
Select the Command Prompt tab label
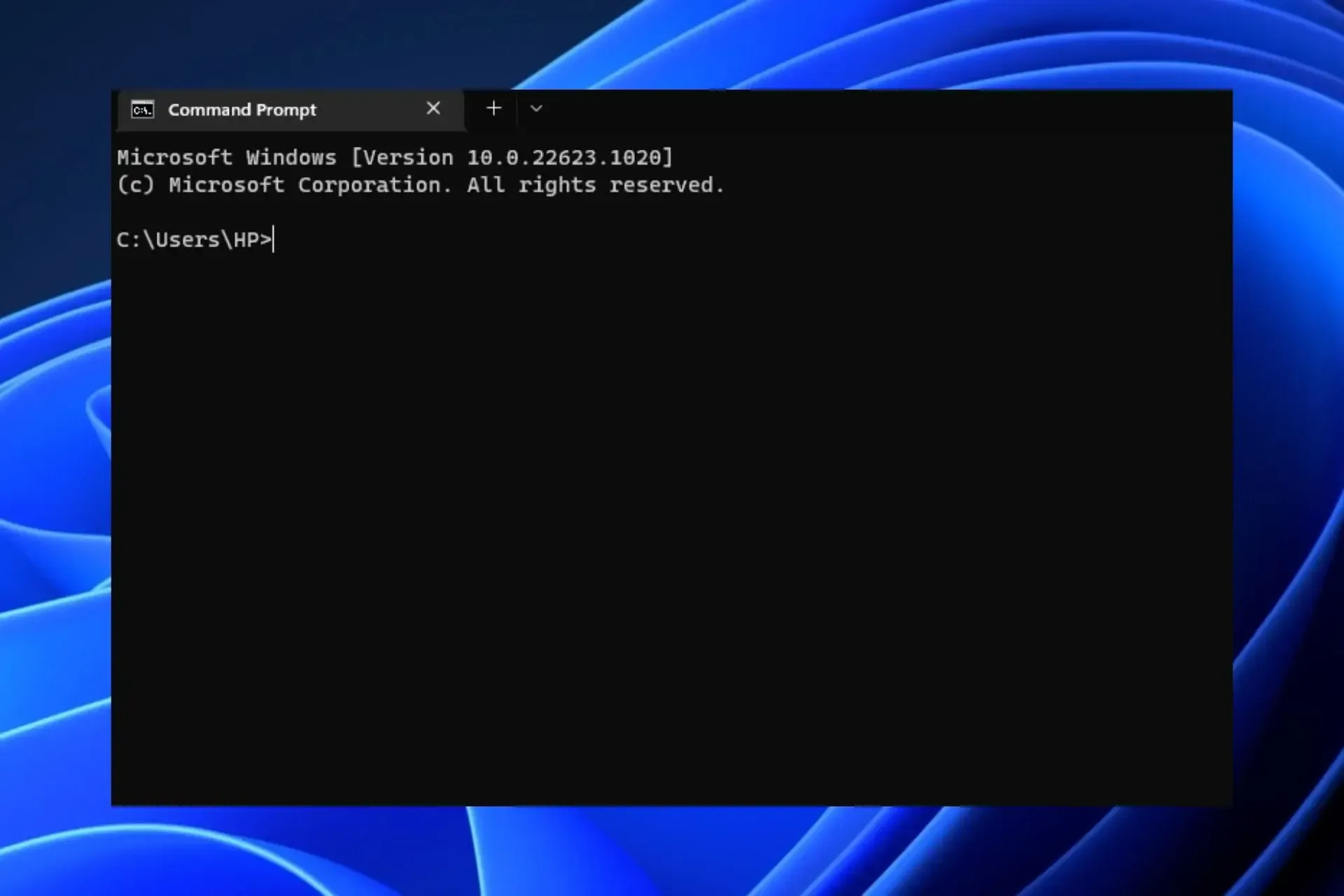[x=241, y=109]
